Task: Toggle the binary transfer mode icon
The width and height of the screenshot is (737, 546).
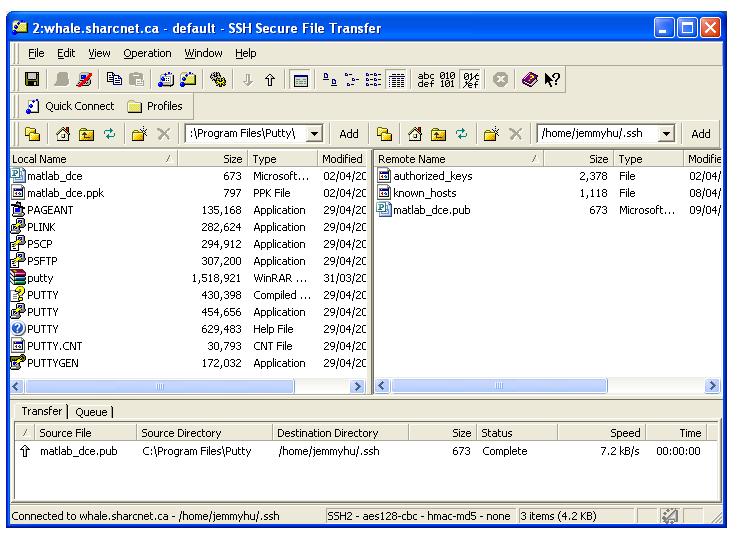Action: [x=449, y=79]
